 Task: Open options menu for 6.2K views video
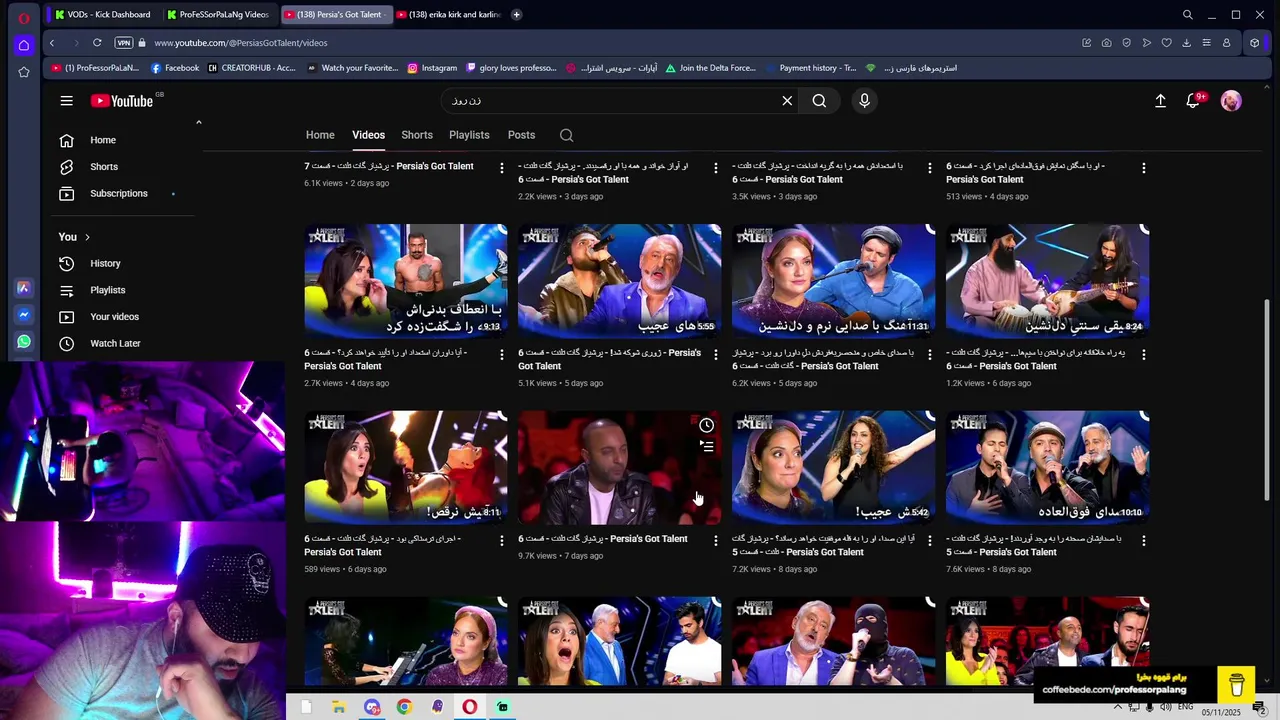[930, 354]
